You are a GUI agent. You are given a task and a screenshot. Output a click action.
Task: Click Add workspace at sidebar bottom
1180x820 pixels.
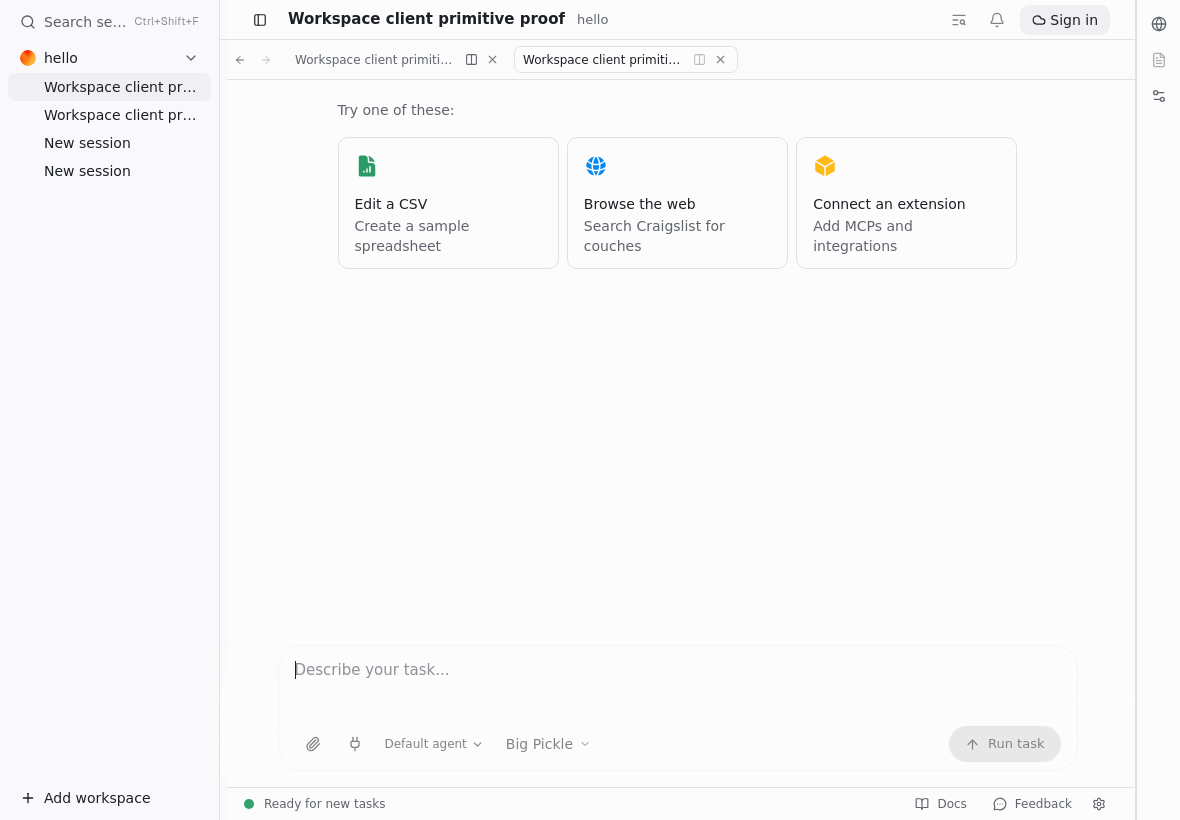coord(86,798)
